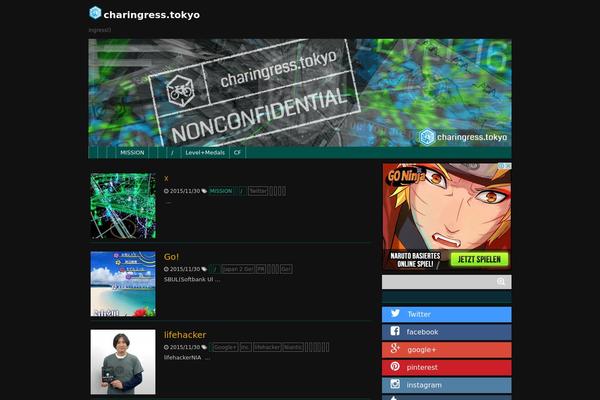The image size is (600, 400).
Task: Open the post titled X
Action: click(166, 178)
